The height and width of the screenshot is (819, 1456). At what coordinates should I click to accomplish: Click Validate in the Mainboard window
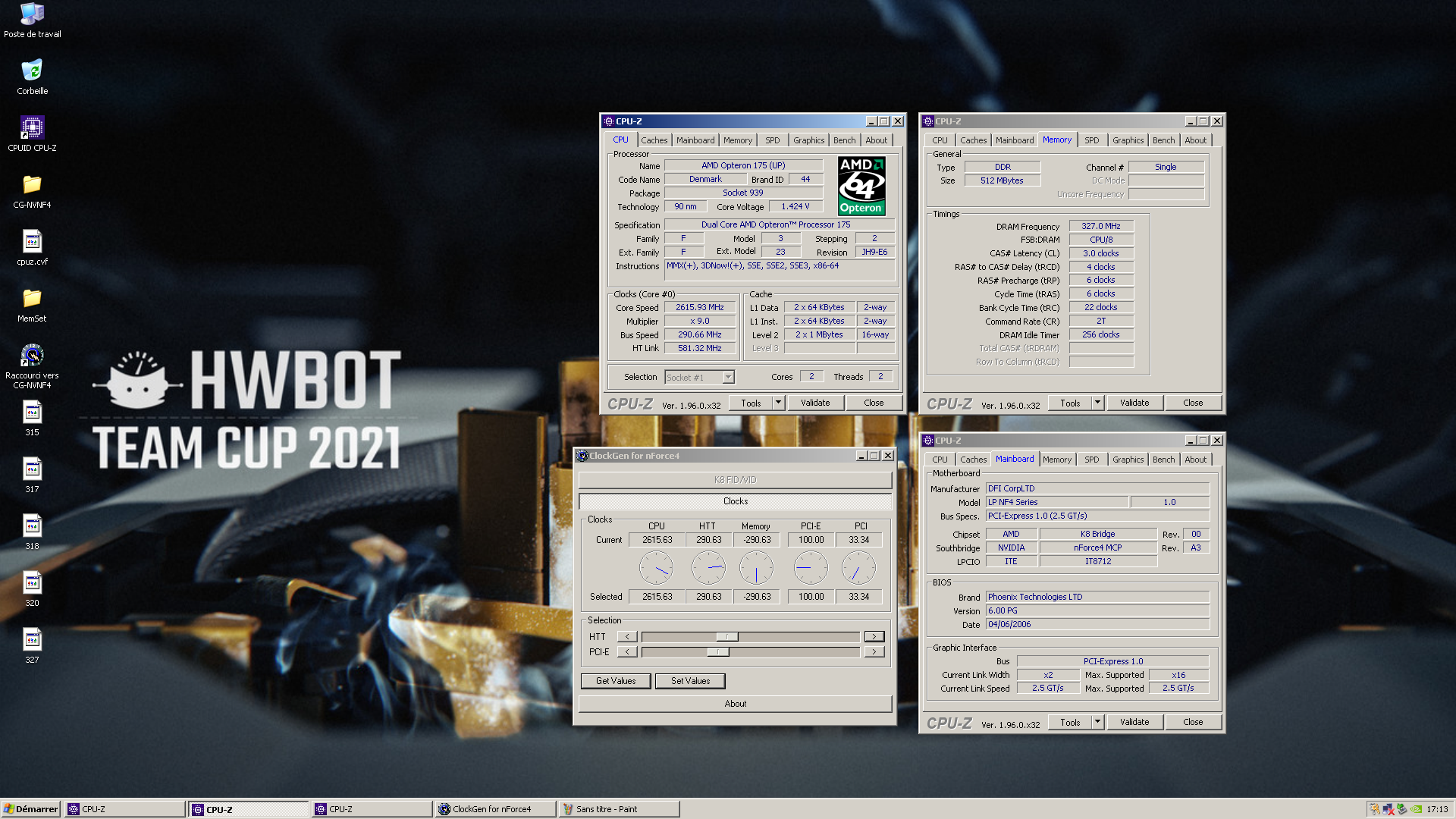pos(1134,722)
